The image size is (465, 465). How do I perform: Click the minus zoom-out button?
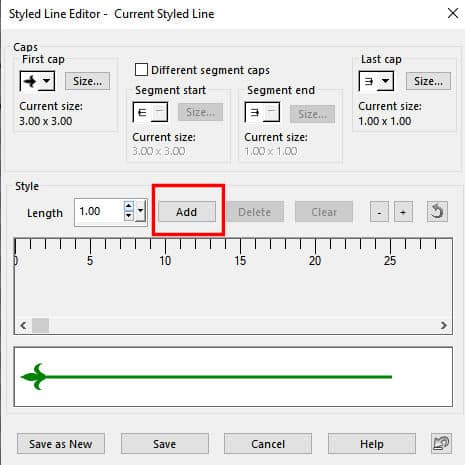point(379,212)
